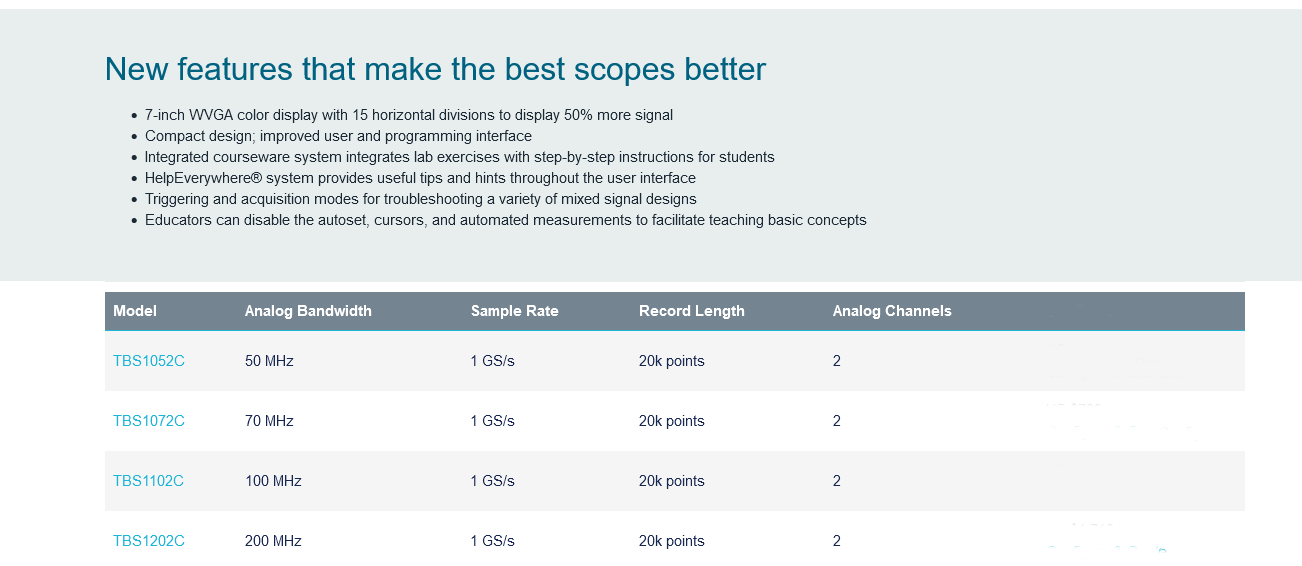Click the Analog Bandwidth column header
1302x566 pixels.
pos(308,311)
